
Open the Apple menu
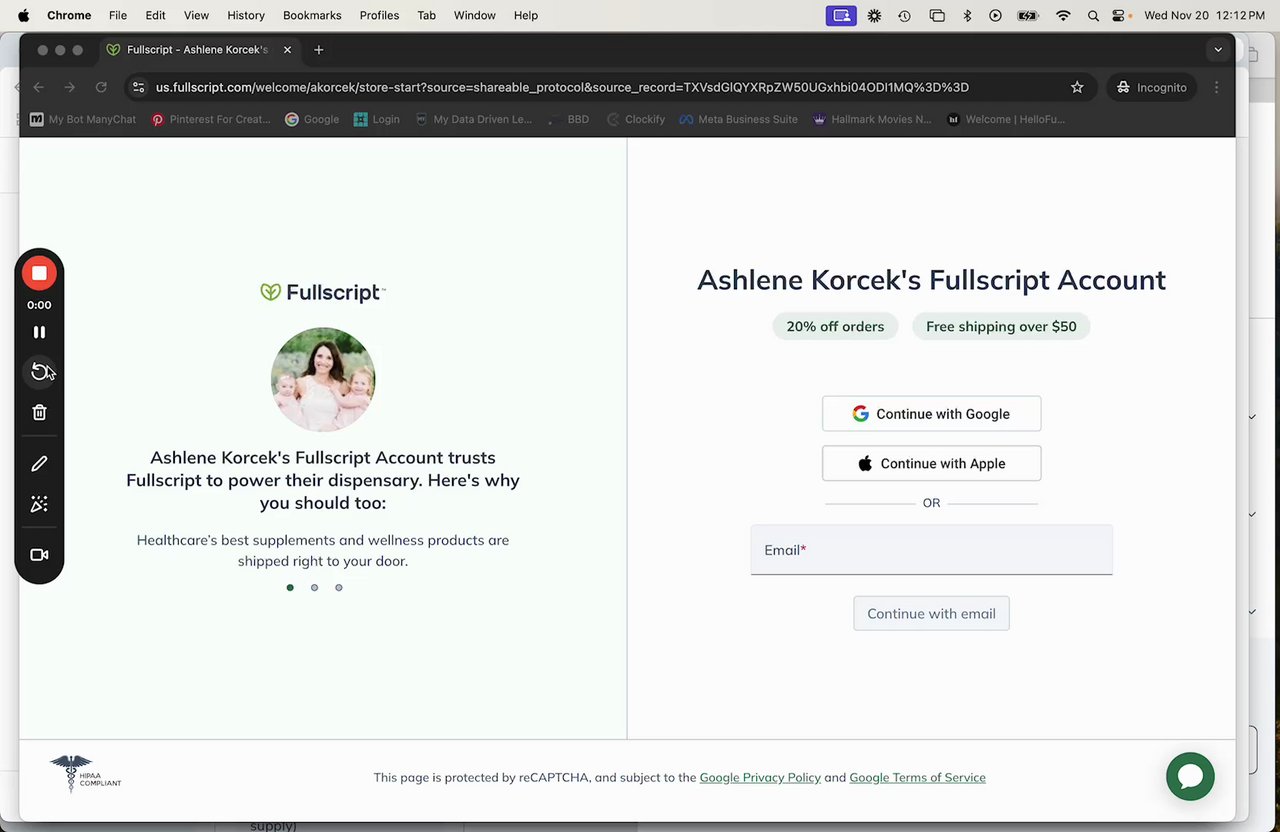coord(23,15)
